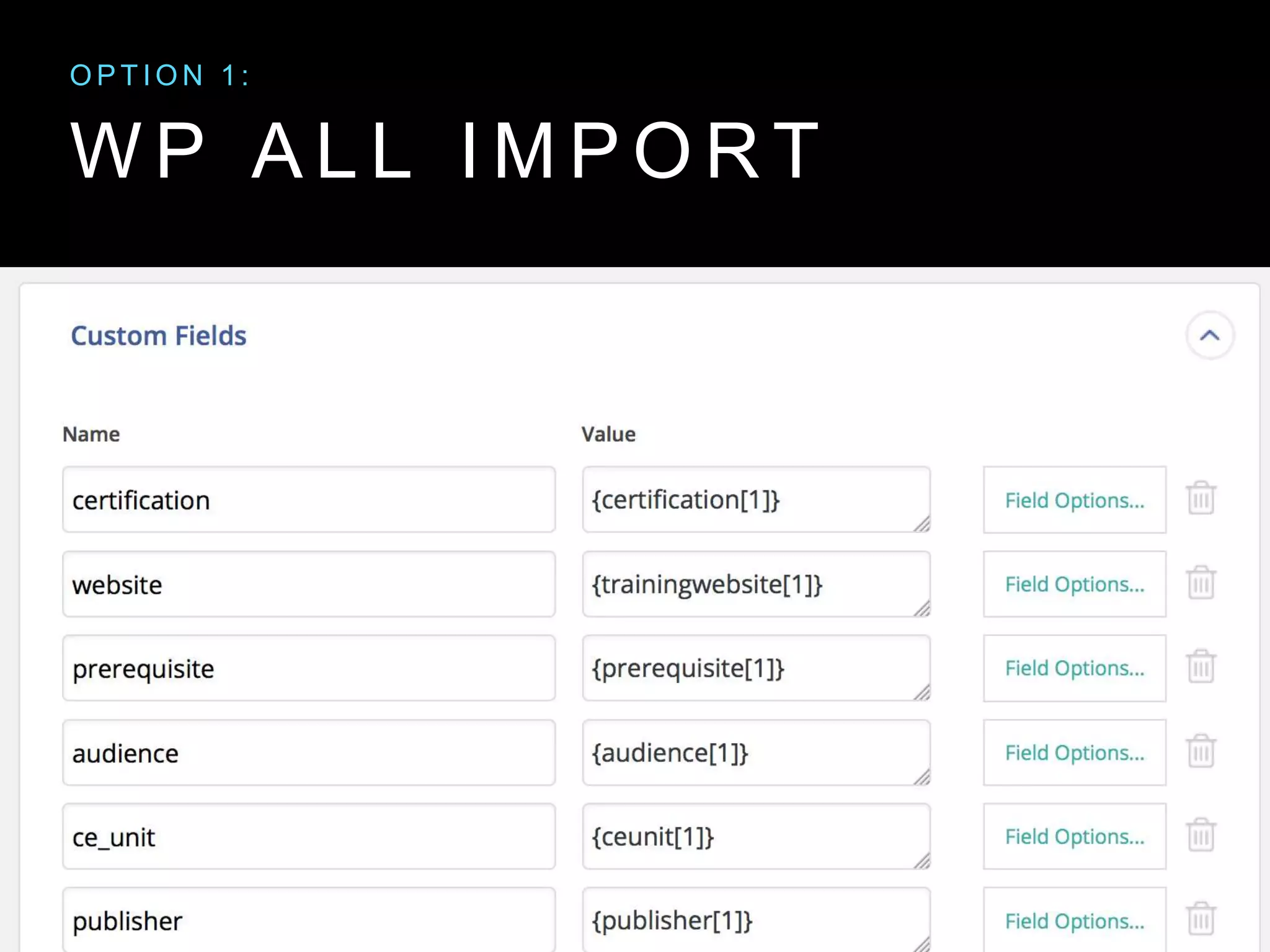Collapse the Custom Fields section chevron

coord(1209,336)
